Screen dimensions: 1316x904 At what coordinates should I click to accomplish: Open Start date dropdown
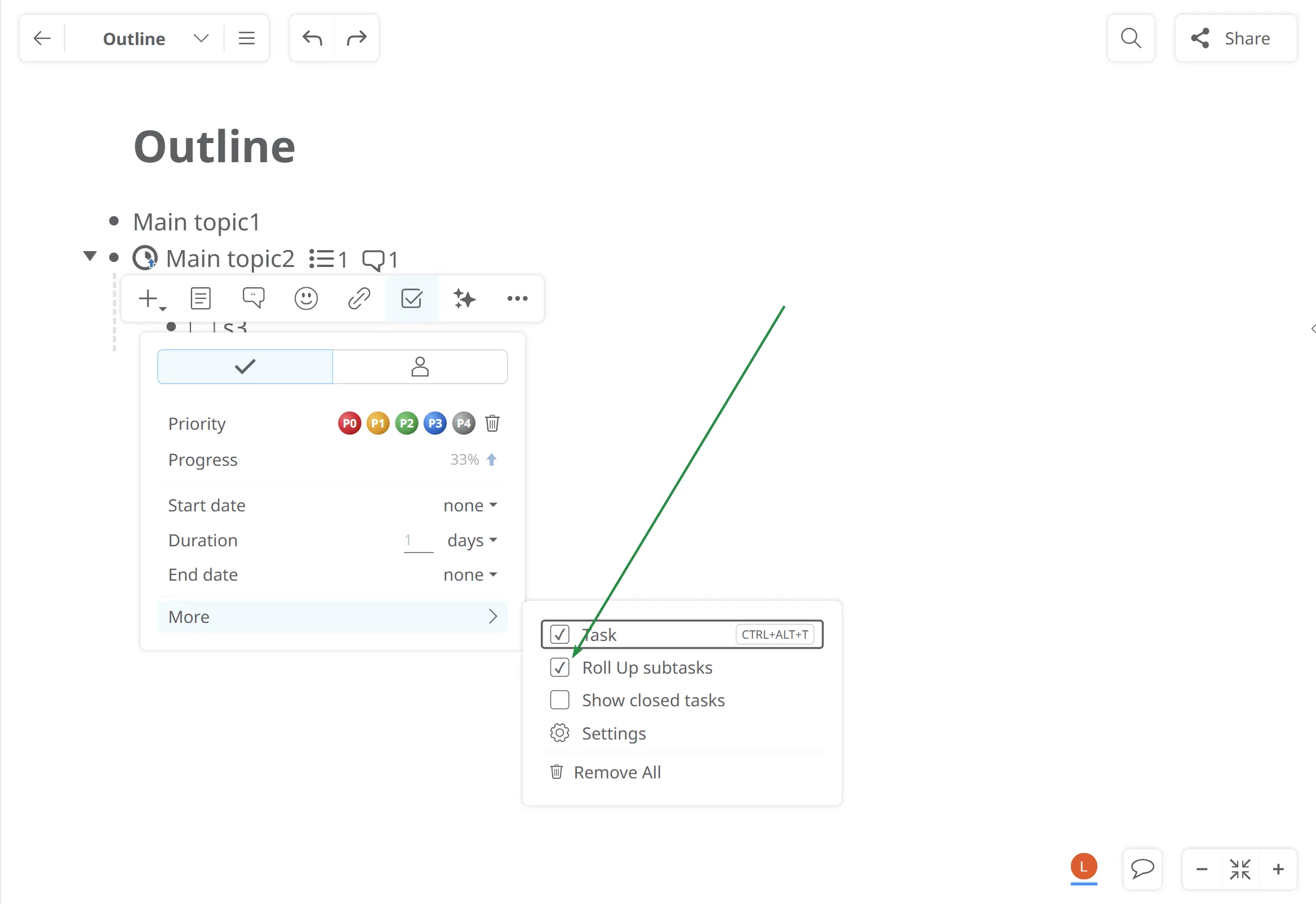coord(470,505)
